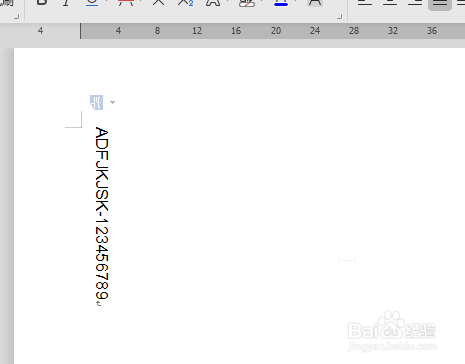Toggle bold formatting with the B icon
This screenshot has width=465, height=364.
[41, 3]
